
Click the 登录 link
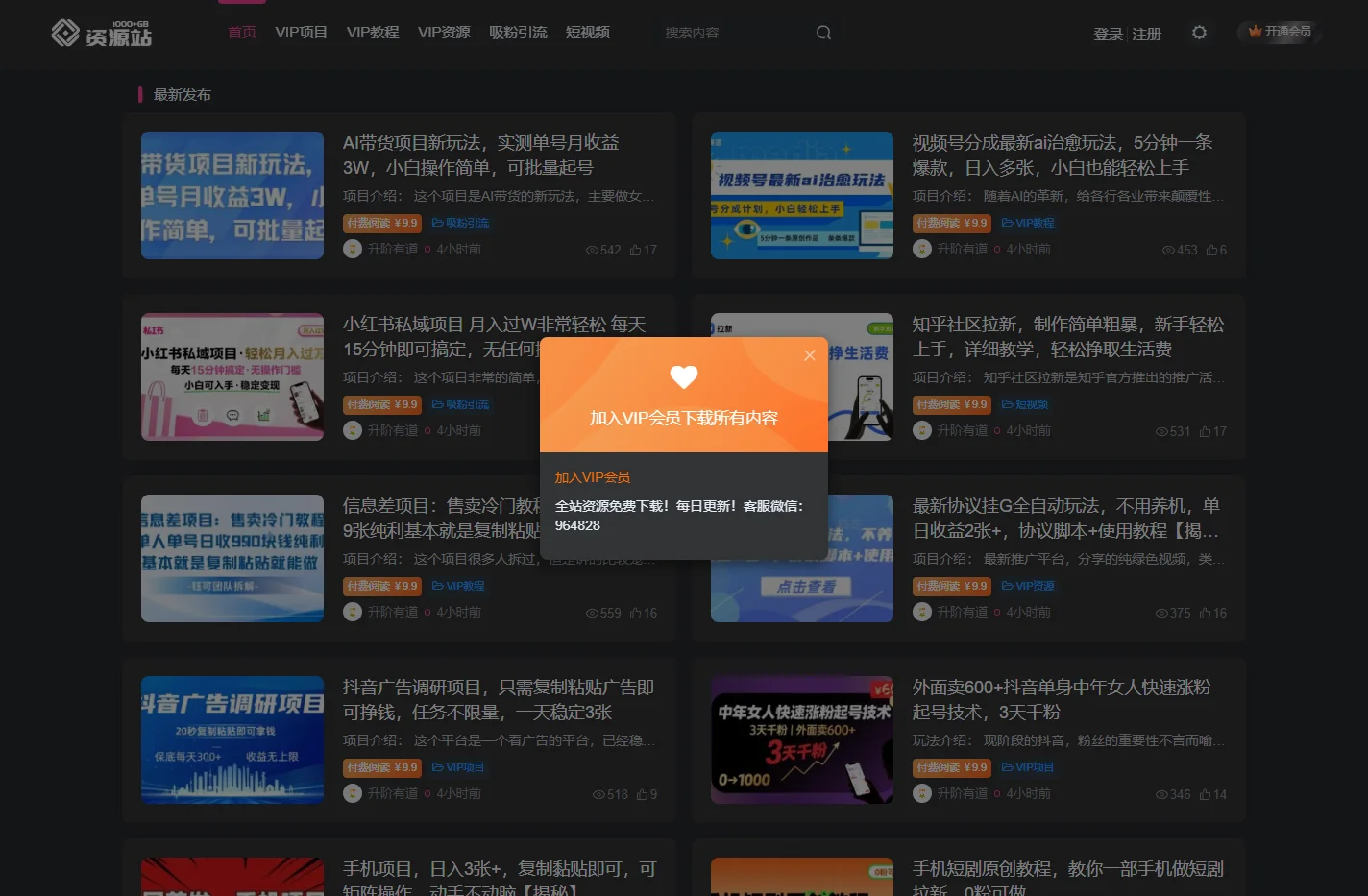click(1108, 34)
